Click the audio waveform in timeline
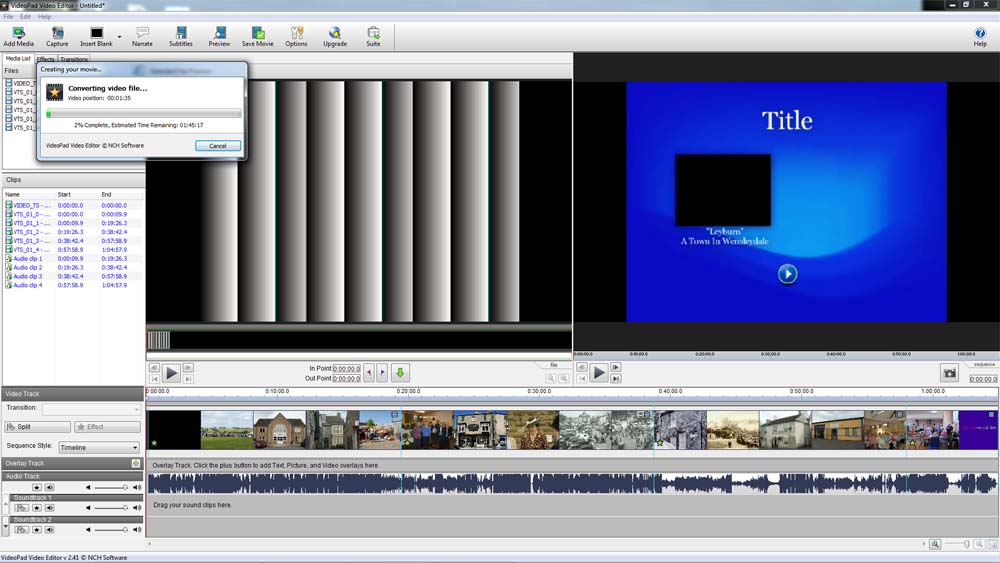The image size is (1000, 563). tap(572, 483)
